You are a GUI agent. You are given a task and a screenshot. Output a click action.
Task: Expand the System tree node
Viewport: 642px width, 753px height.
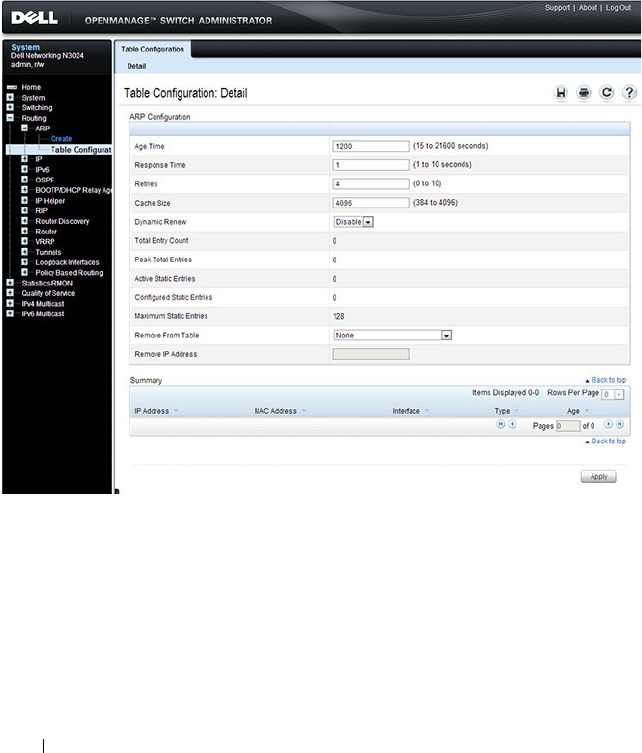10,97
